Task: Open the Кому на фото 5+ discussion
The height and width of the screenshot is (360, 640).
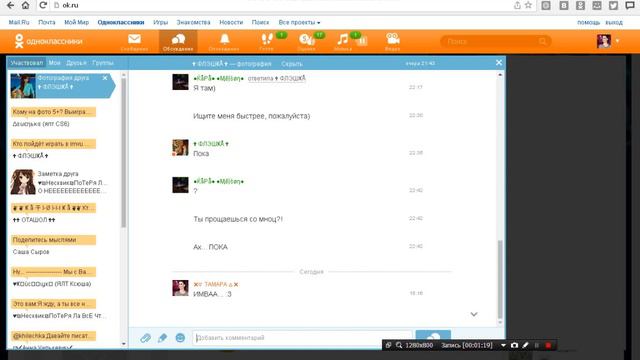Action: [53, 112]
